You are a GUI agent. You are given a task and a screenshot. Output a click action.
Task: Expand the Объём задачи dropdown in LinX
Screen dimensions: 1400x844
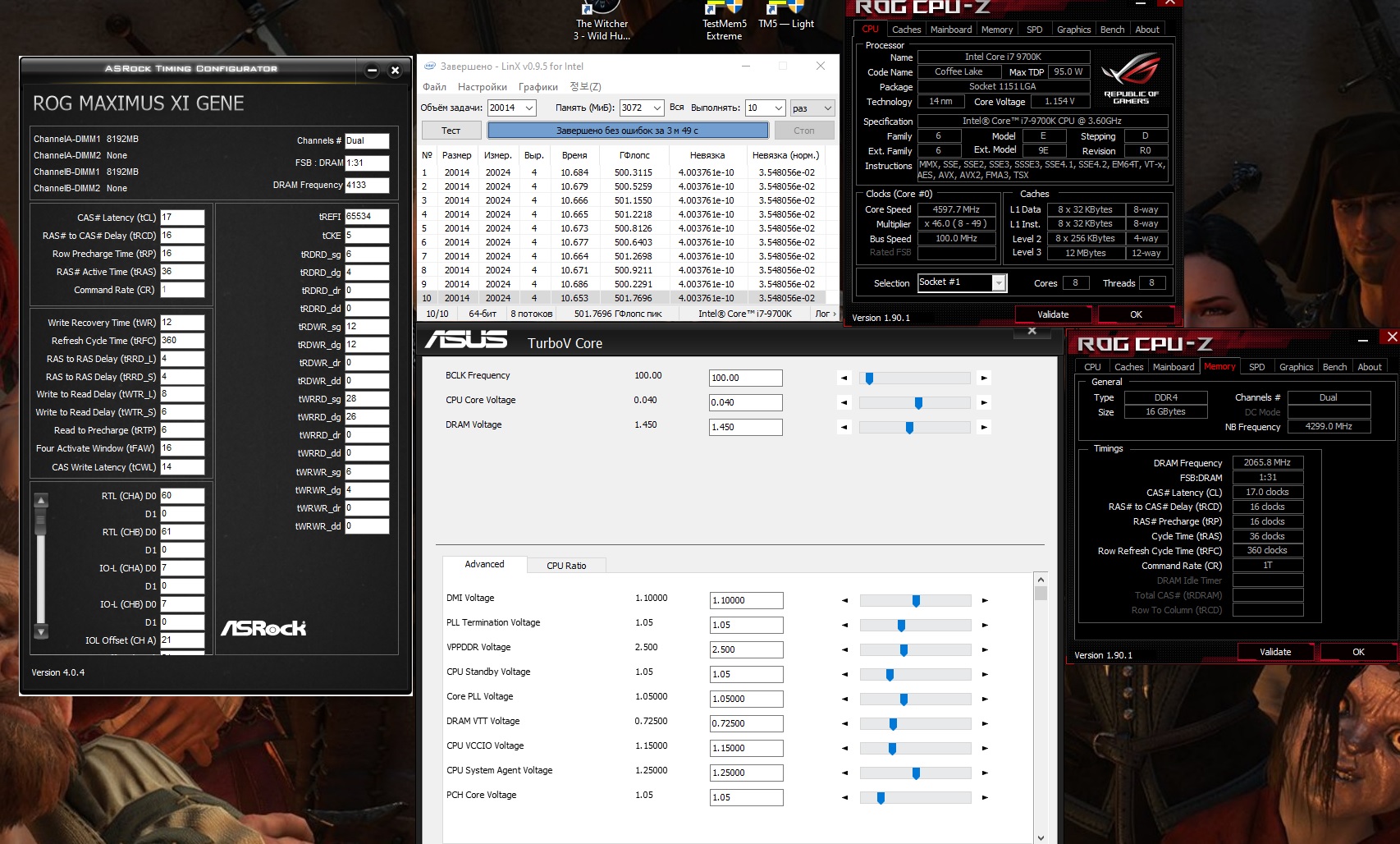529,108
